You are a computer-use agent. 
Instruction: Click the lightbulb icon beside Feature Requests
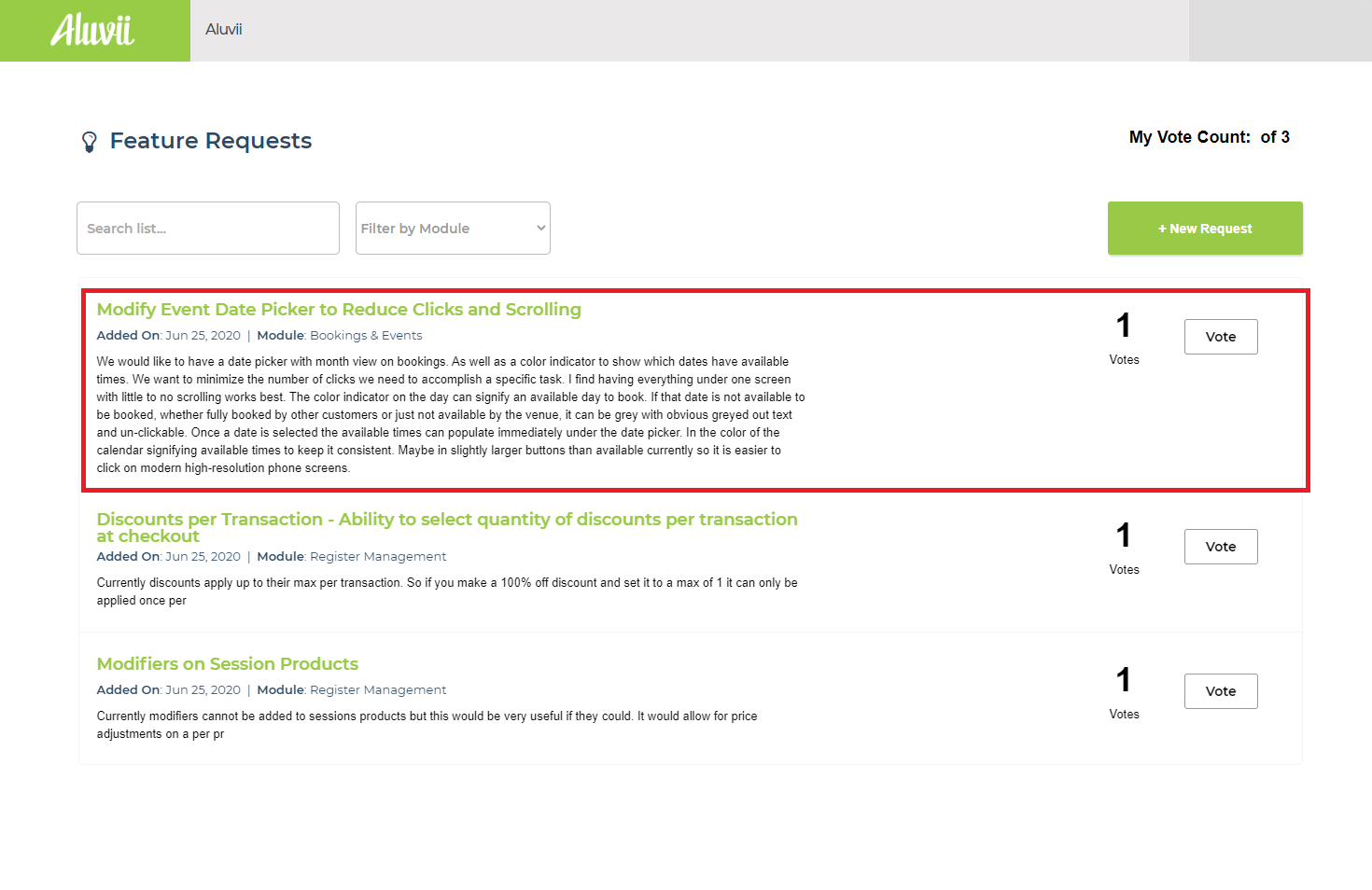coord(90,142)
